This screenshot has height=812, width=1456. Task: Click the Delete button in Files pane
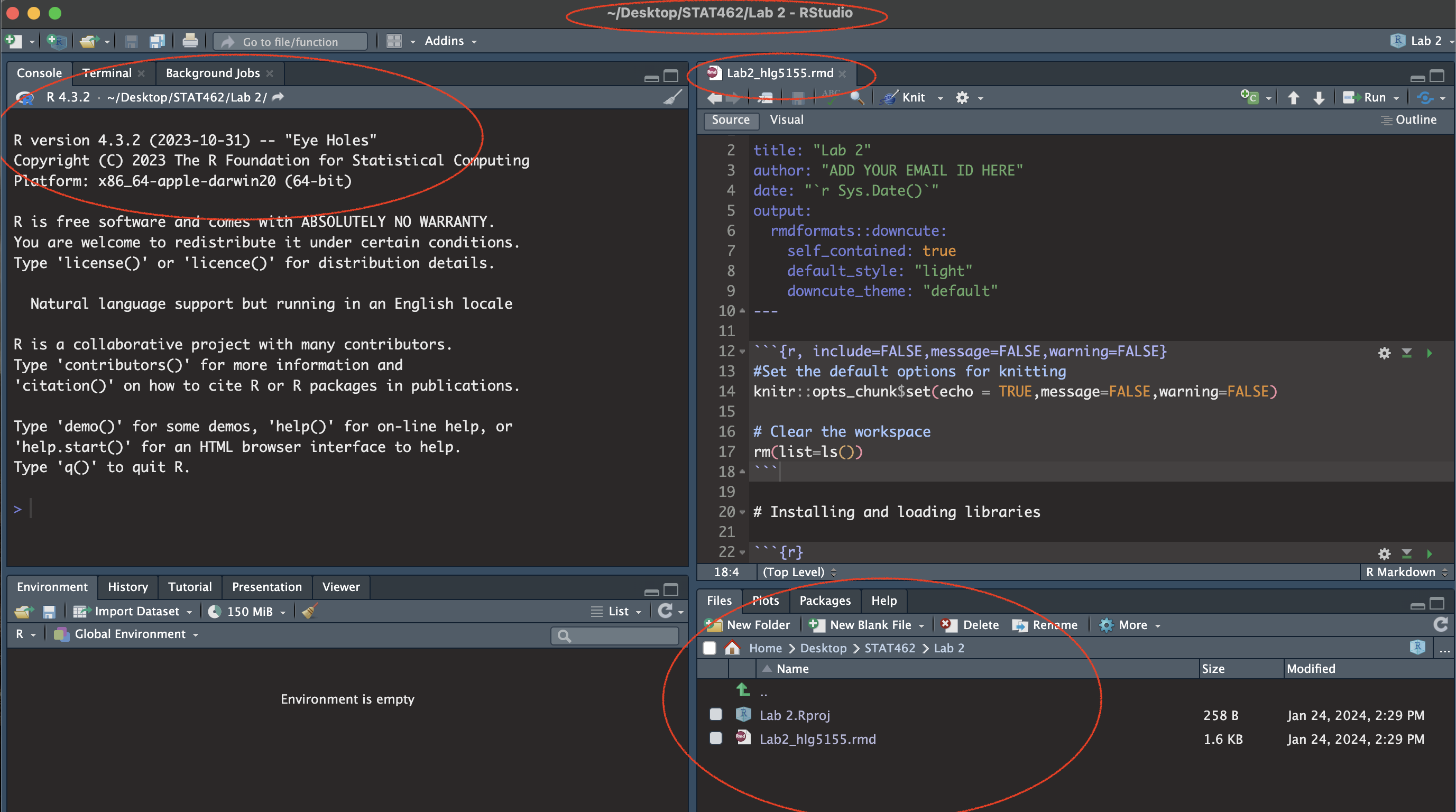(x=970, y=625)
